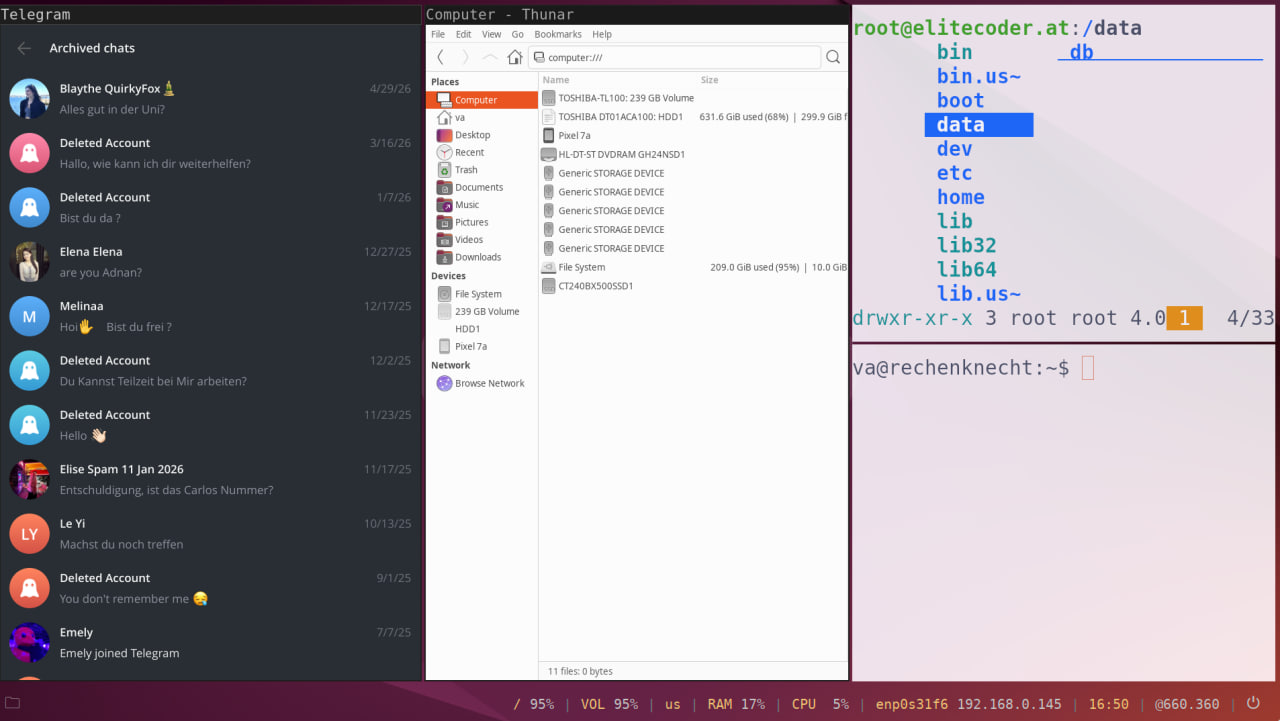Screen dimensions: 1280x721
Task: Click VOL 95% in the status bar
Action: coord(609,704)
